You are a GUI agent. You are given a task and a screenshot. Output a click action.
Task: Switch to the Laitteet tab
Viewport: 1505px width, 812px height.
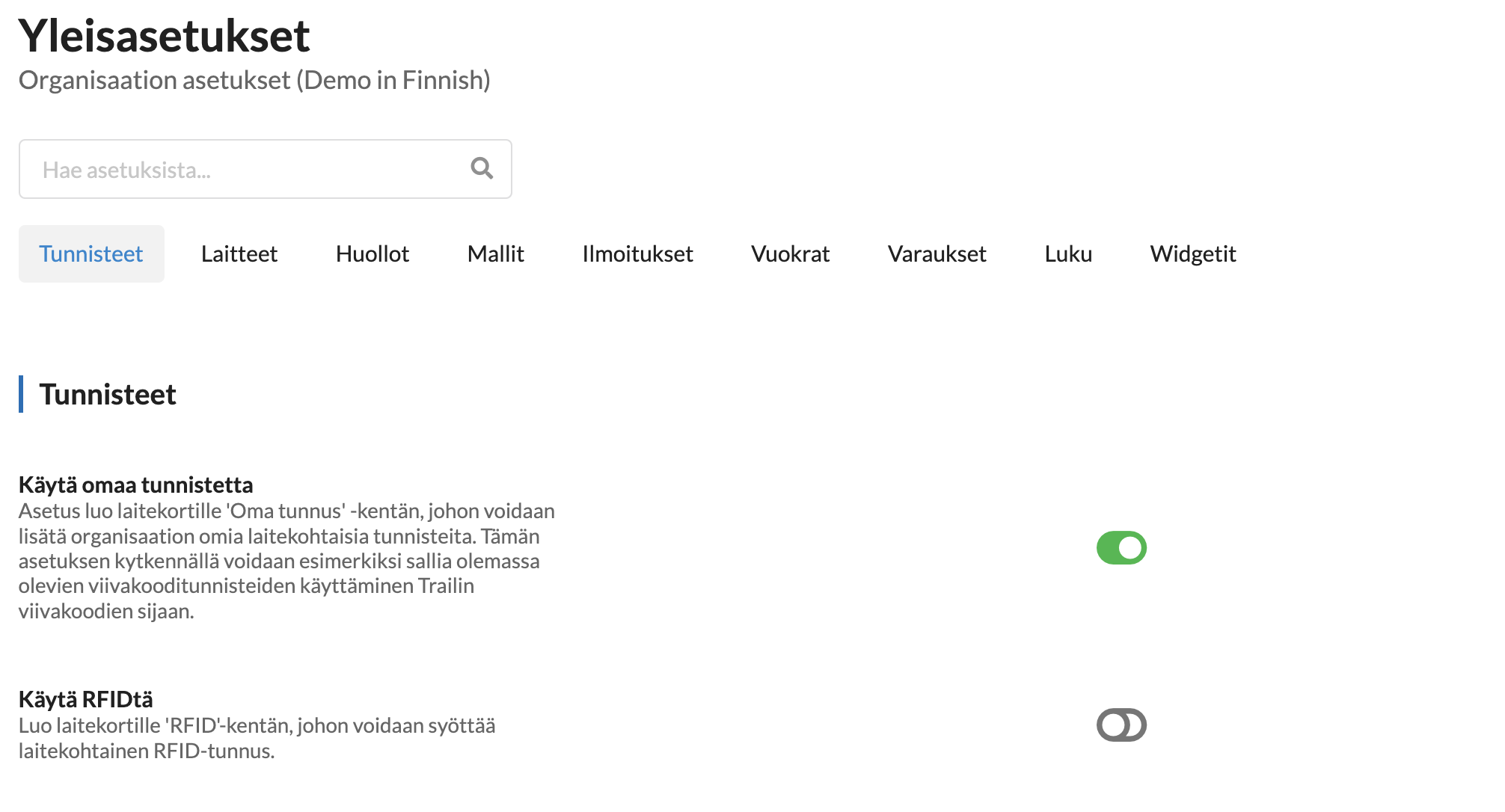tap(239, 254)
